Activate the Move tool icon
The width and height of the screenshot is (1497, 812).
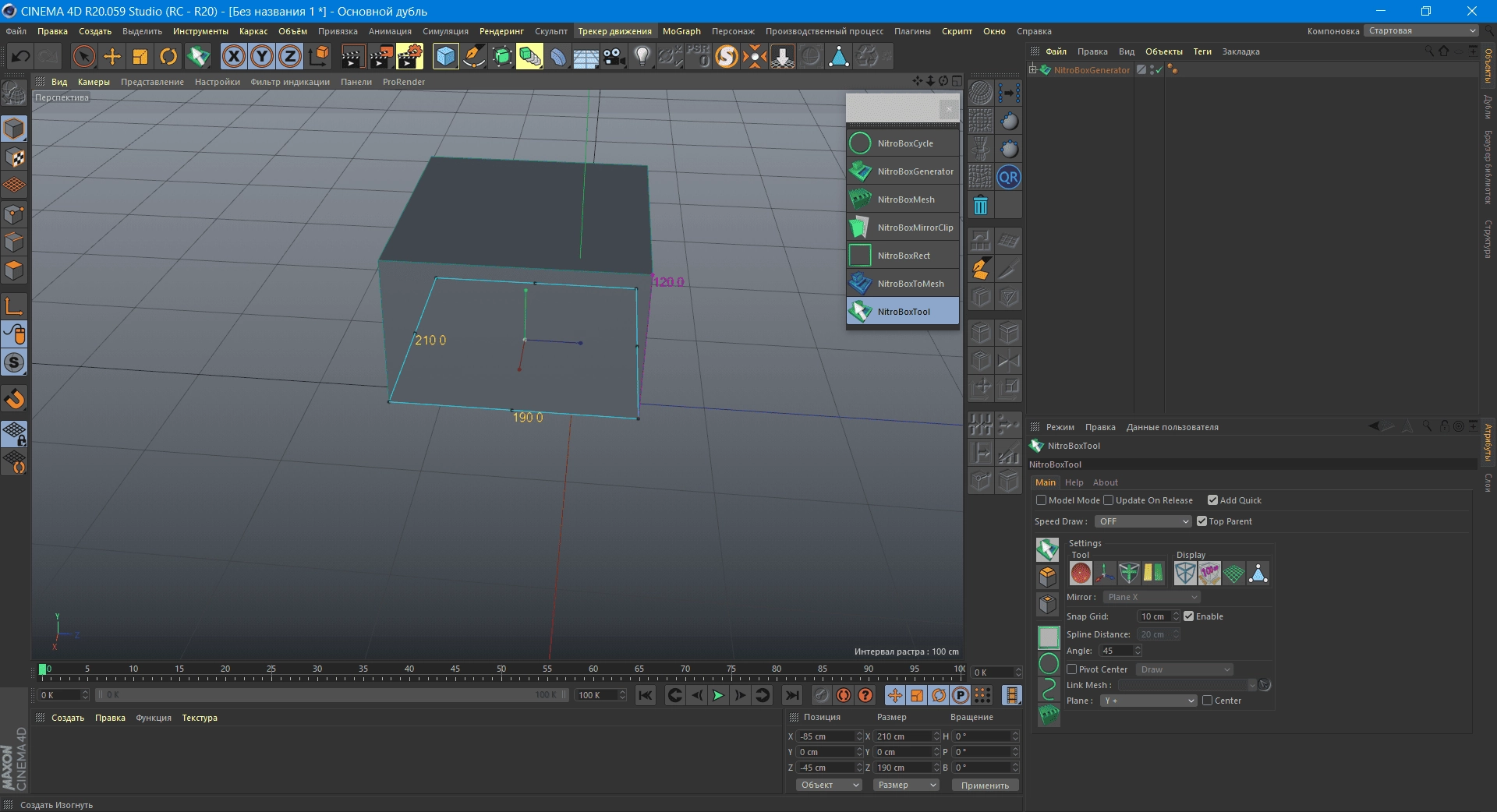tap(112, 56)
